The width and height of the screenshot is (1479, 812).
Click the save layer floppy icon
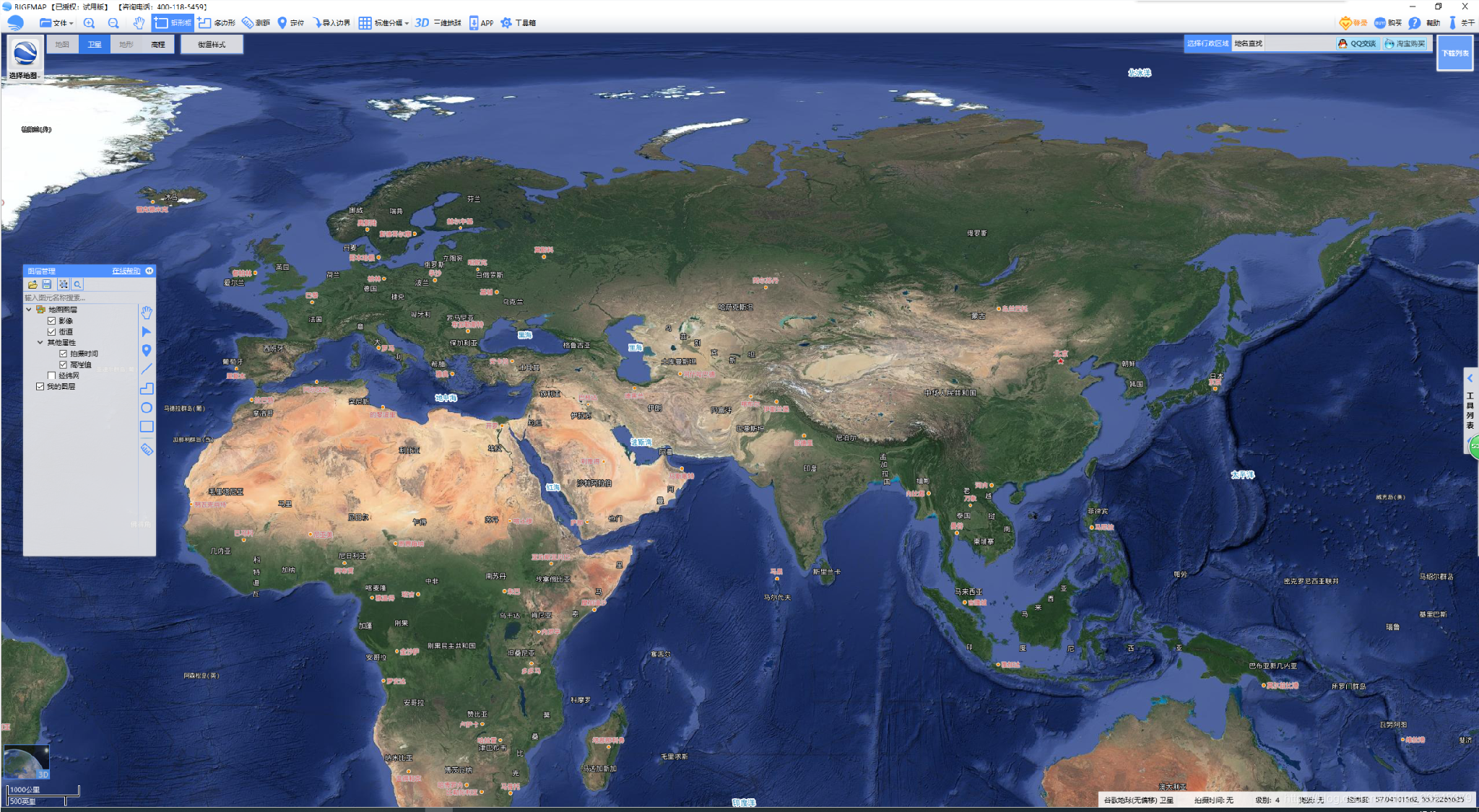[47, 284]
